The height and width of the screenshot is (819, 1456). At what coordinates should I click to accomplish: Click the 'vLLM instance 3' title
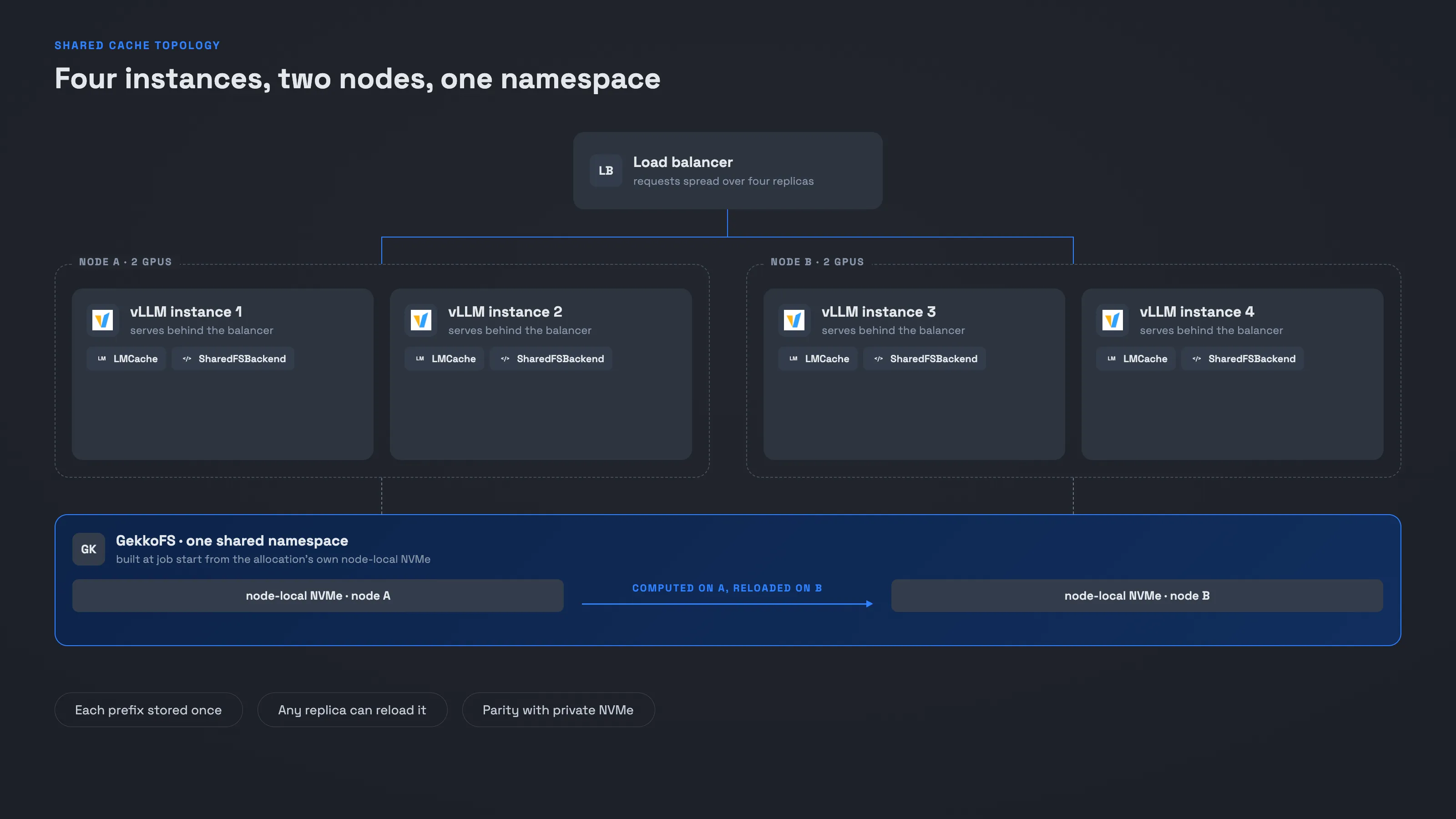coord(879,312)
